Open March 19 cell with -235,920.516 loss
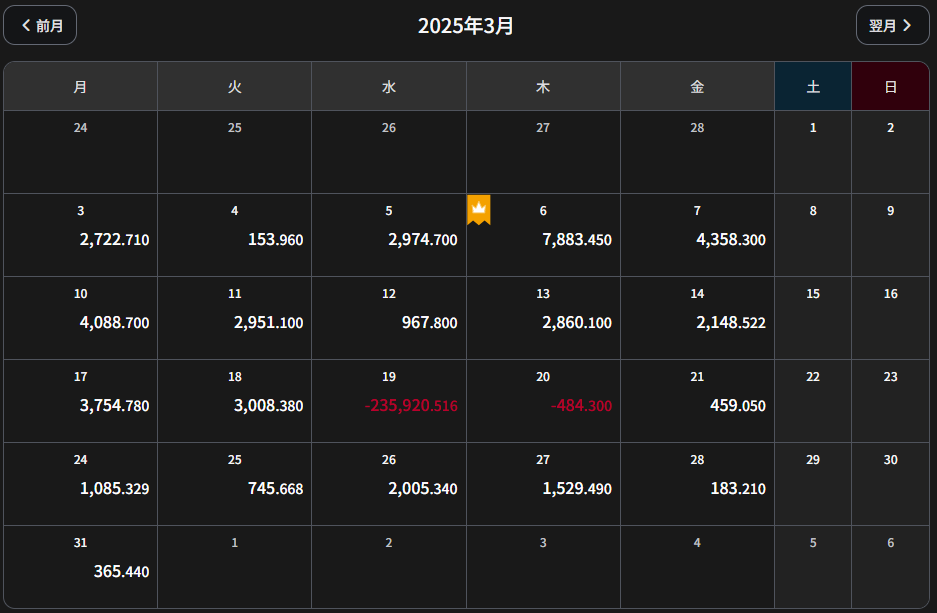 click(389, 401)
